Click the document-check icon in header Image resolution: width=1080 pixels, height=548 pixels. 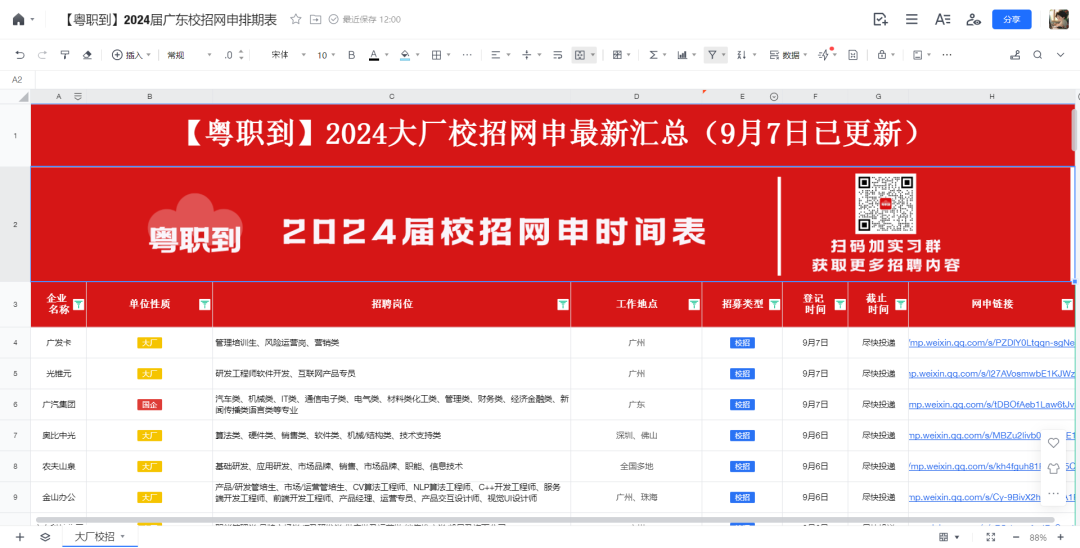pos(880,19)
